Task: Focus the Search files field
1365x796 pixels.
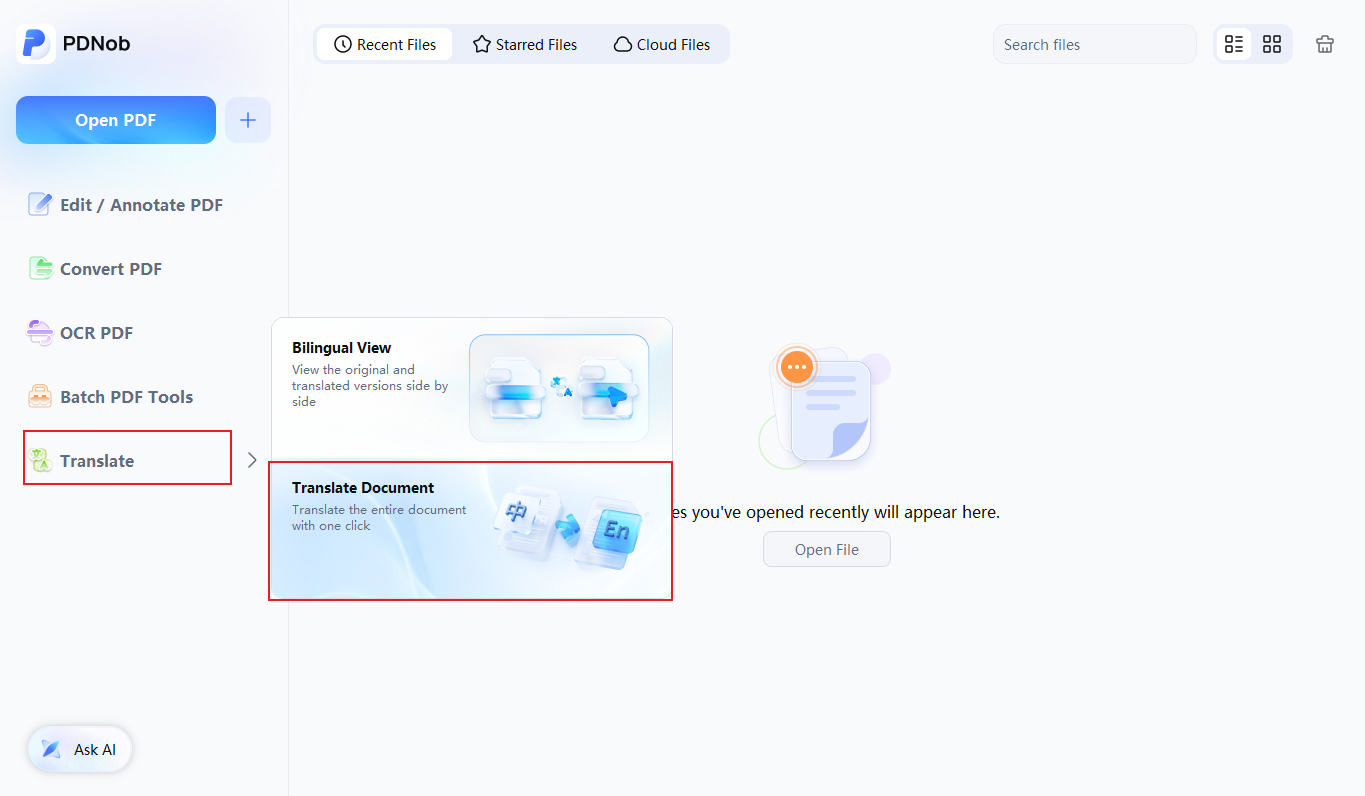Action: tap(1094, 44)
